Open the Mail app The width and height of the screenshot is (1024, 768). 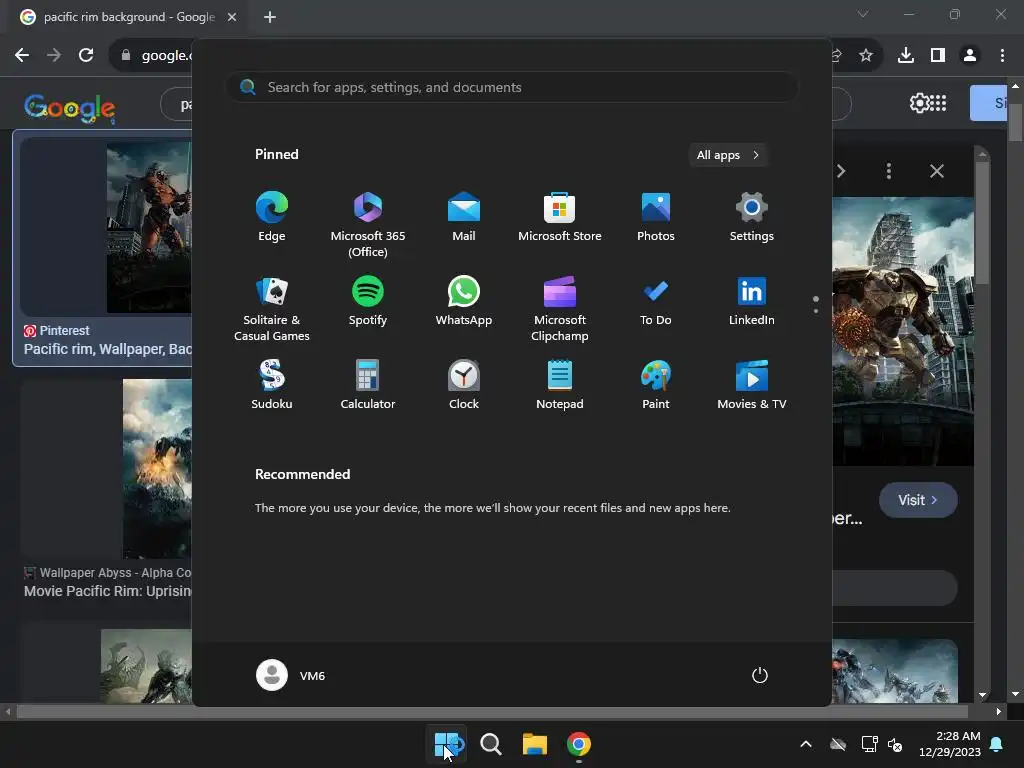click(x=464, y=217)
